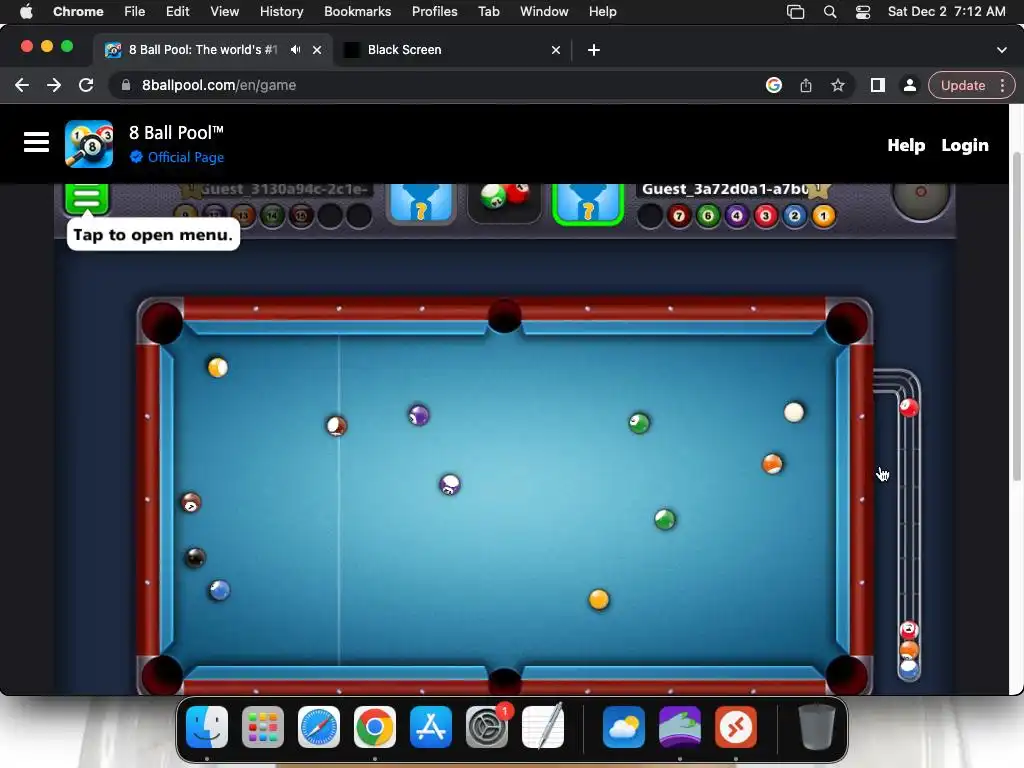Open the site hamburger navigation menu
This screenshot has width=1024, height=768.
[x=37, y=142]
